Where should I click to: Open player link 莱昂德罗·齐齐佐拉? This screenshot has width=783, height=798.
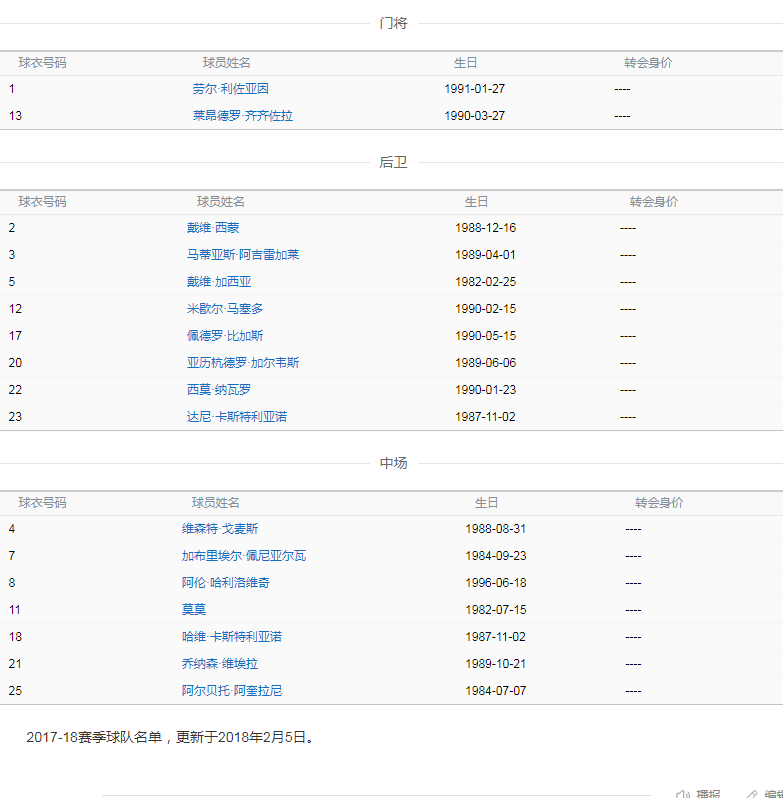pos(242,116)
